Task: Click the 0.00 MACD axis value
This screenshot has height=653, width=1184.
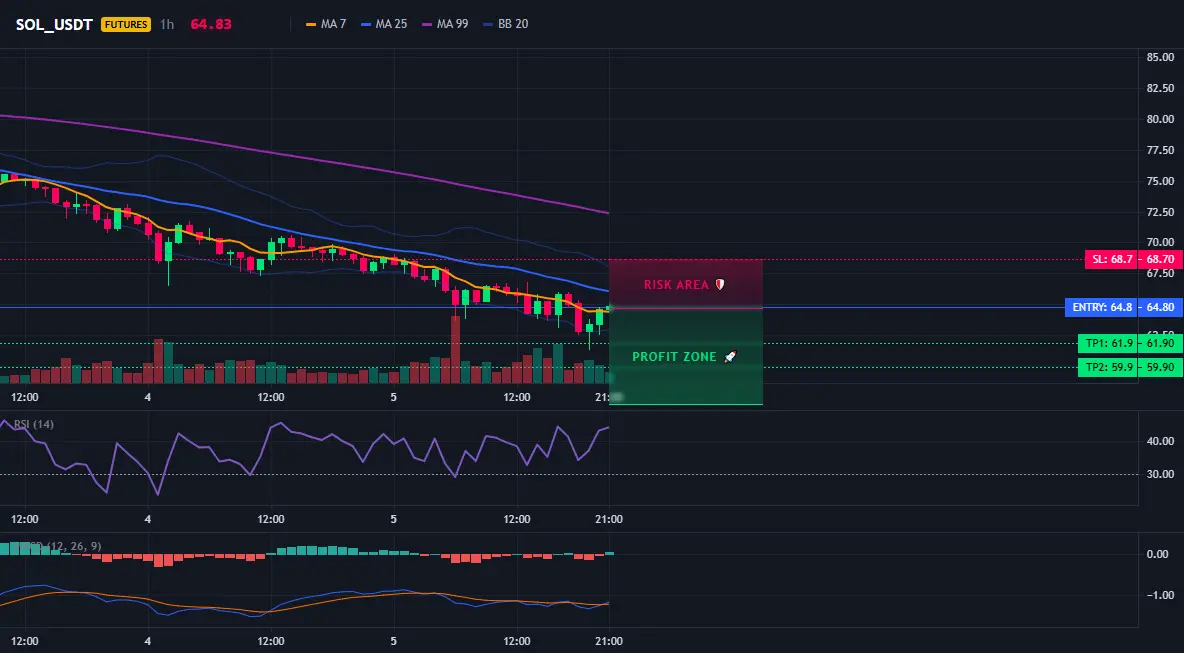Action: tap(1158, 554)
